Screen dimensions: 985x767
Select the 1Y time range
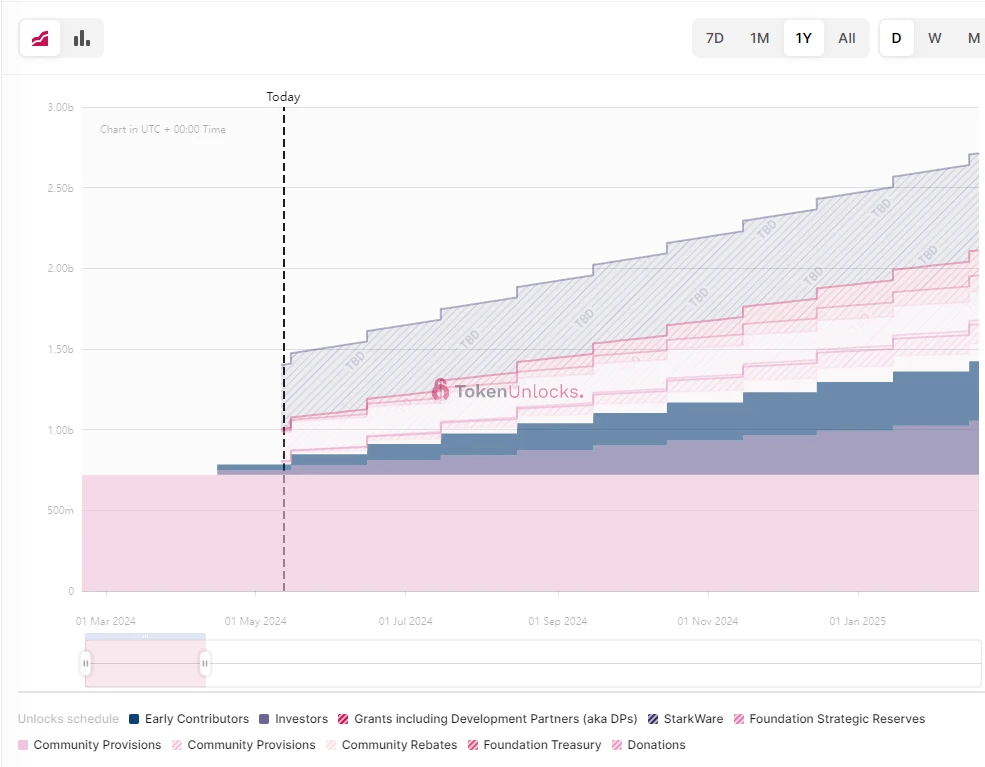tap(803, 38)
